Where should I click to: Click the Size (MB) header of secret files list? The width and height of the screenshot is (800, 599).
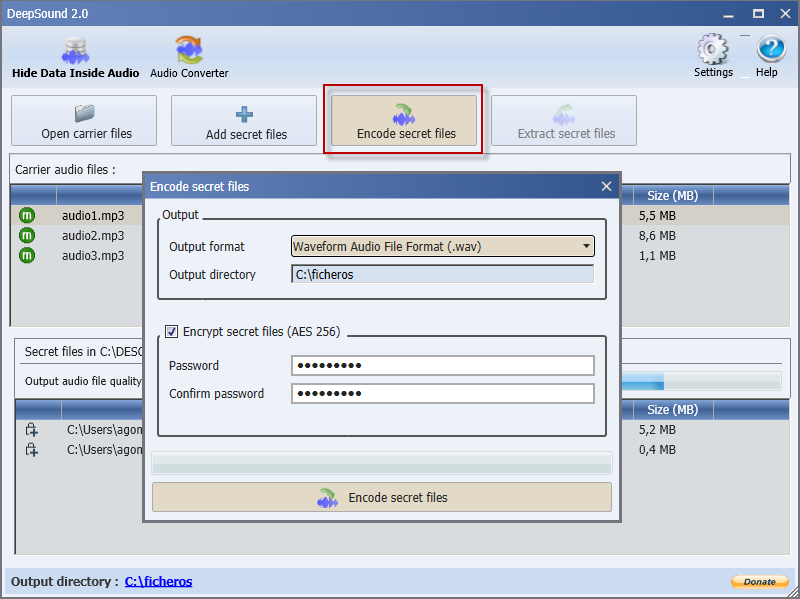pos(673,410)
